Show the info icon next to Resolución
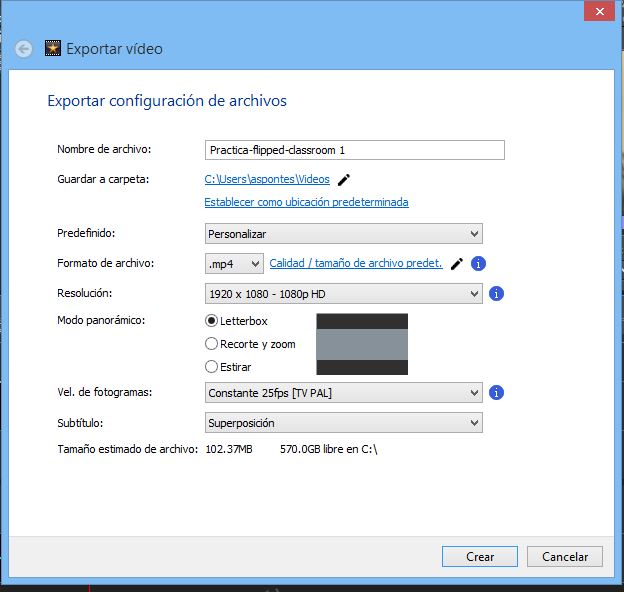The width and height of the screenshot is (624, 592). (x=497, y=294)
